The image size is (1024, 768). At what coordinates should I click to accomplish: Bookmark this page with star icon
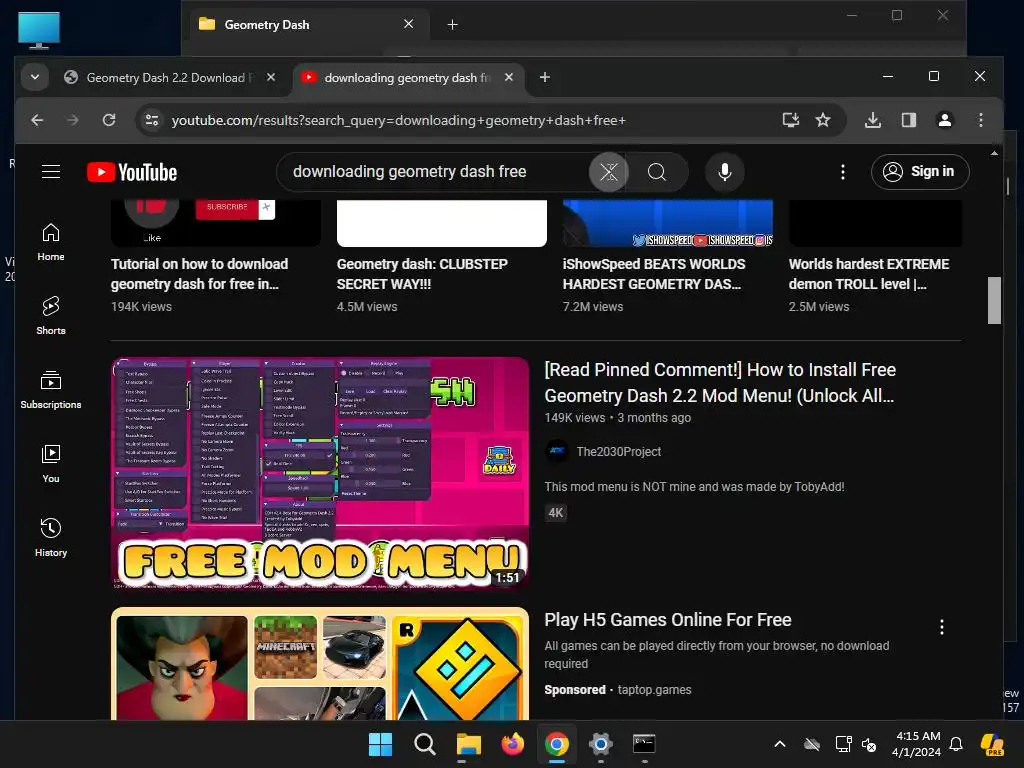point(823,120)
